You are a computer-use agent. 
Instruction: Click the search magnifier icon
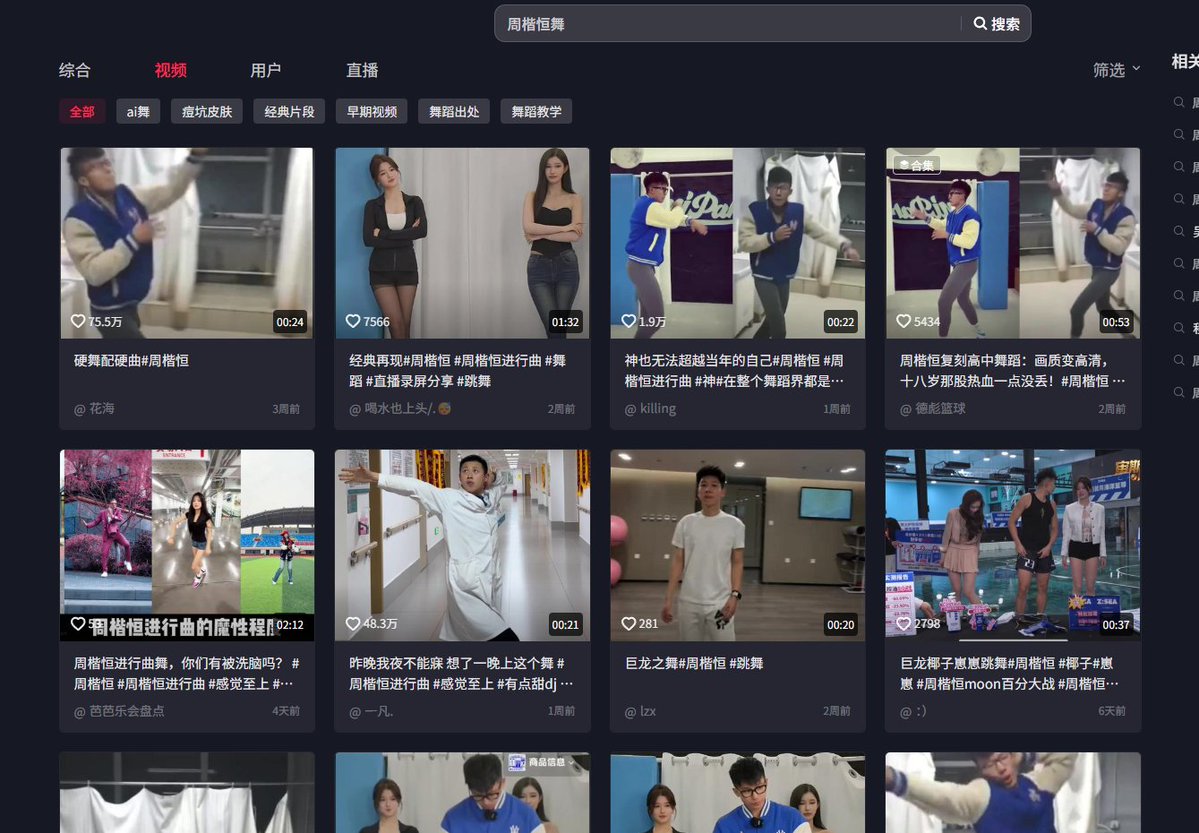click(980, 24)
